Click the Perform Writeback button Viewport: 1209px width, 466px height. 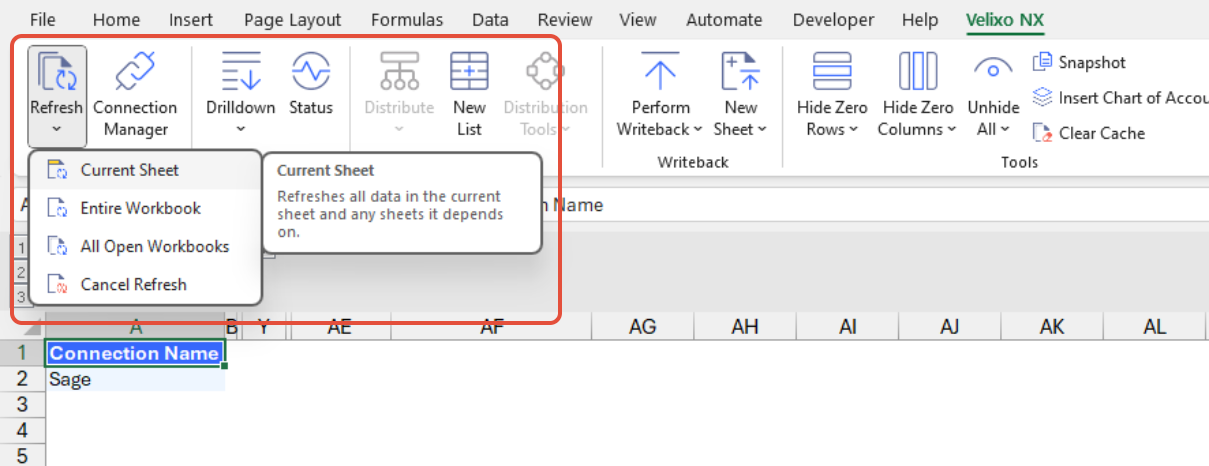(659, 95)
